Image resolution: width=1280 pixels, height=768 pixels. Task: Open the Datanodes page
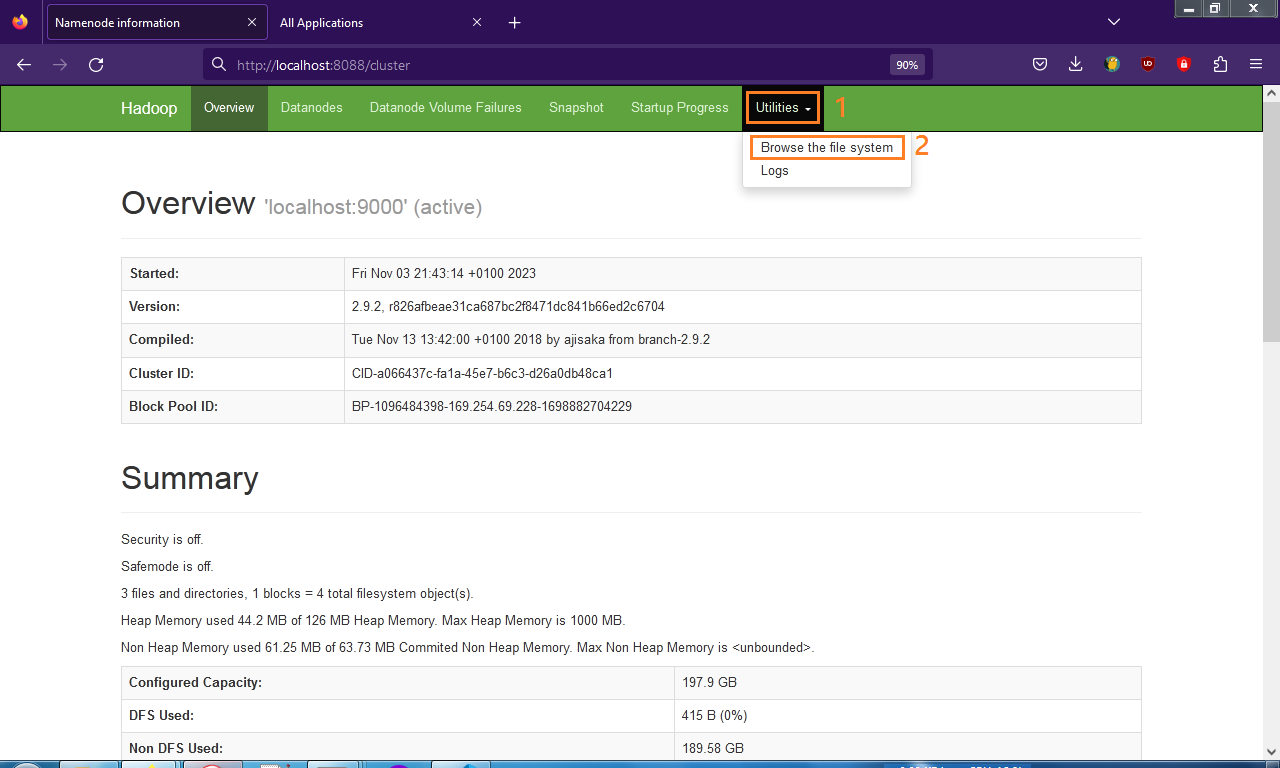pos(312,108)
